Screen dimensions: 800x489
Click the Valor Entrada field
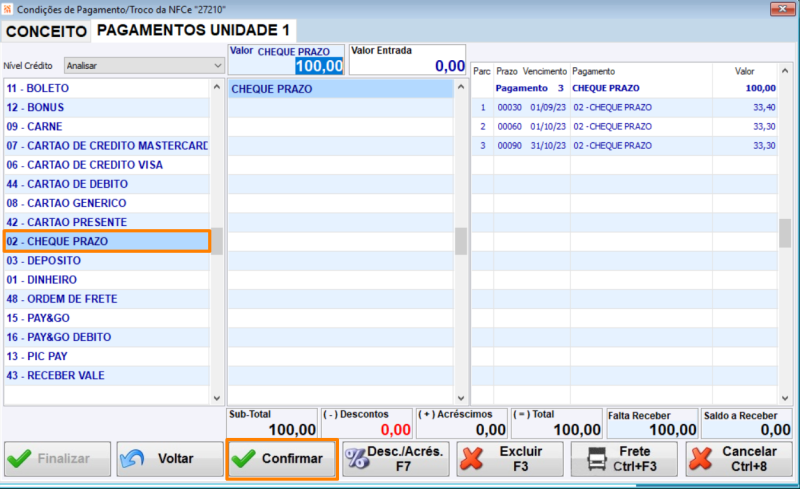[407, 59]
